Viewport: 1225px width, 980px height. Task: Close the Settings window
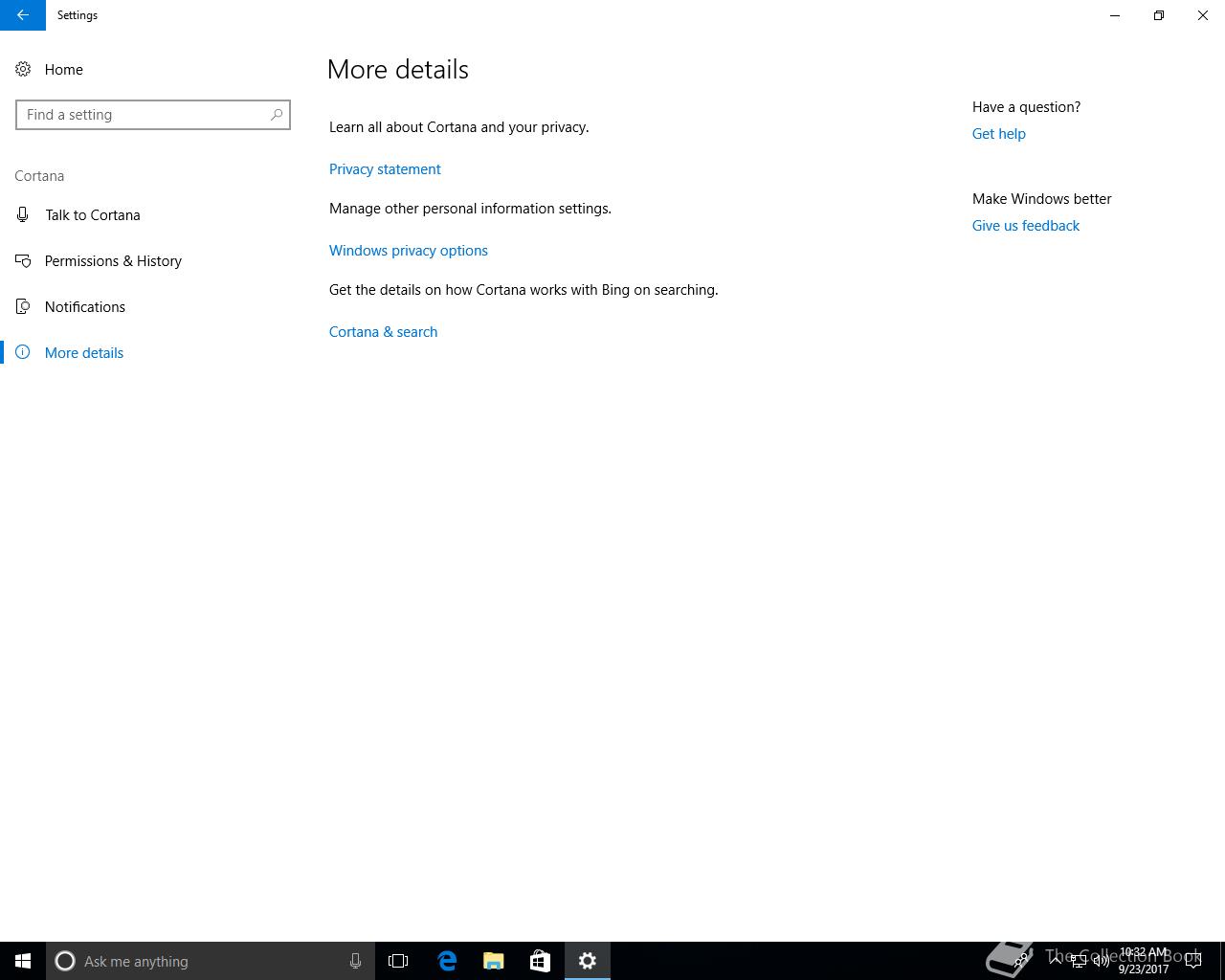click(1203, 15)
